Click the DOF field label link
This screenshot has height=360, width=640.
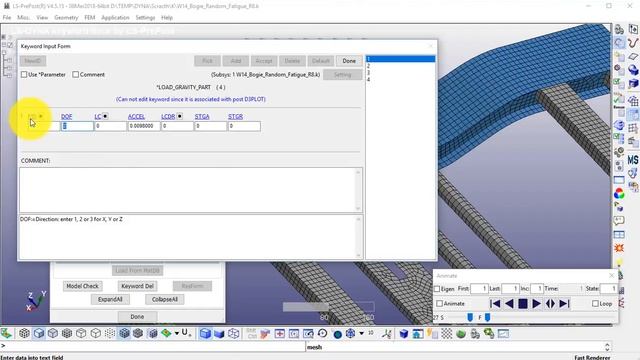(67, 117)
